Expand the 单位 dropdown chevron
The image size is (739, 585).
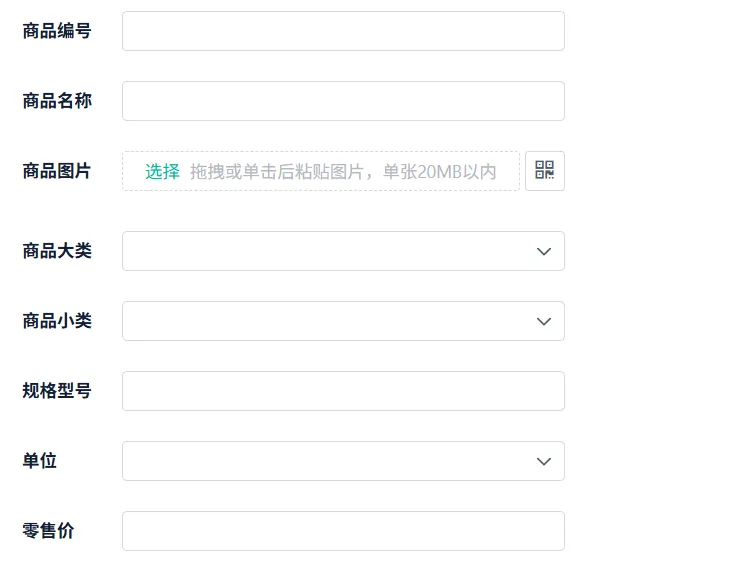pyautogui.click(x=544, y=461)
